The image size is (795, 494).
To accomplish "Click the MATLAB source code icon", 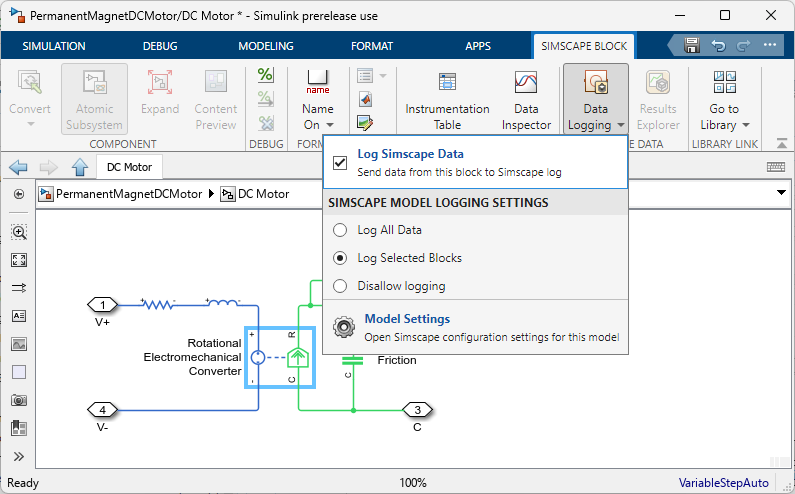I will tap(366, 99).
